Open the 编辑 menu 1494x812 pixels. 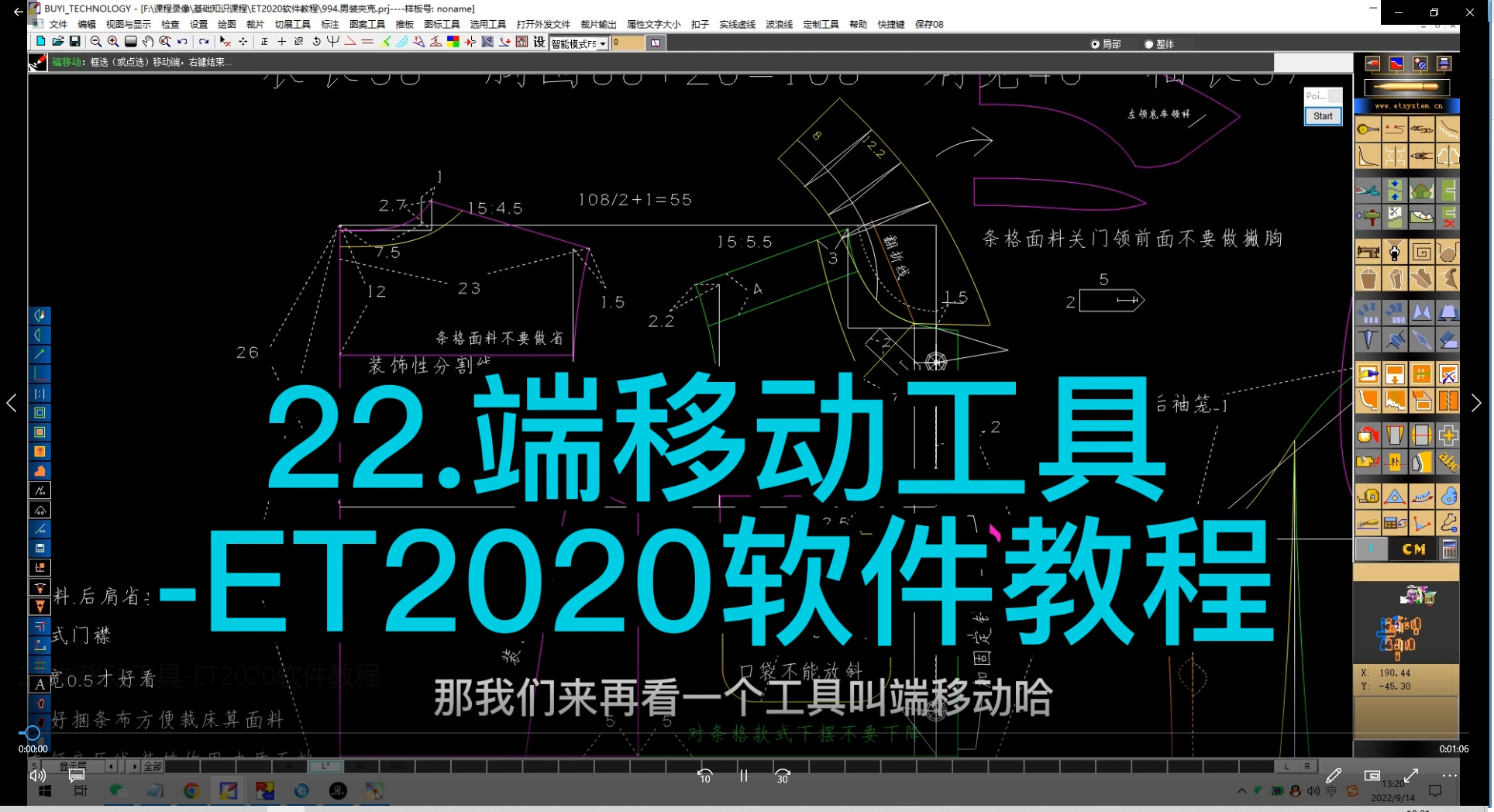click(x=87, y=24)
